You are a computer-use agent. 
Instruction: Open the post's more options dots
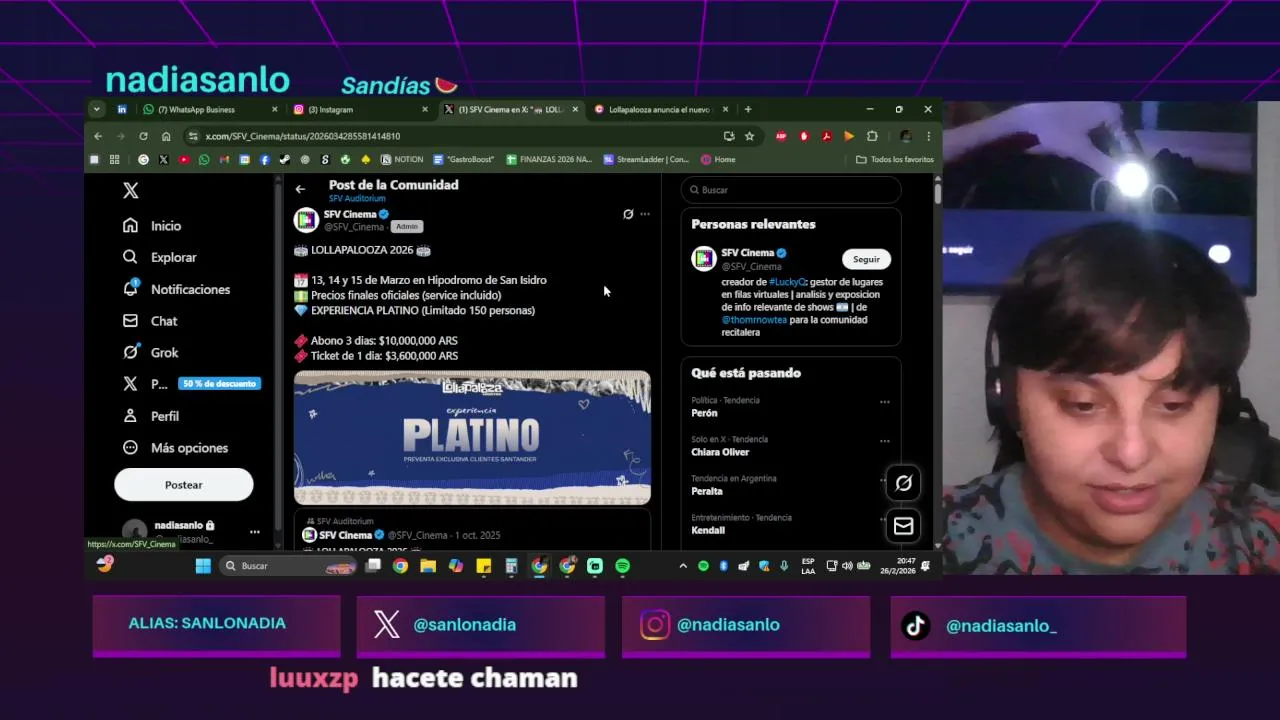point(645,214)
